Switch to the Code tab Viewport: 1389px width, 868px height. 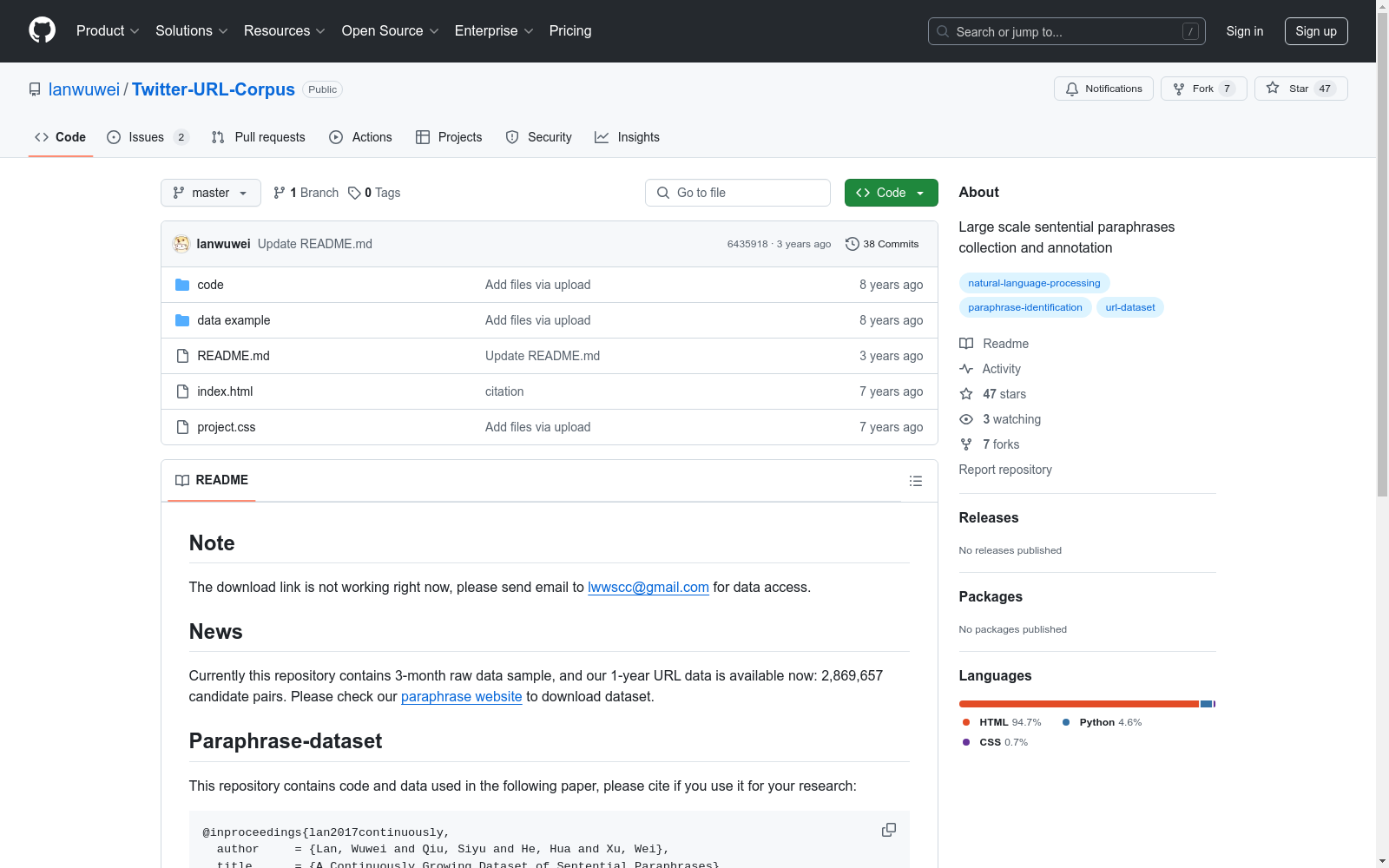click(x=60, y=137)
